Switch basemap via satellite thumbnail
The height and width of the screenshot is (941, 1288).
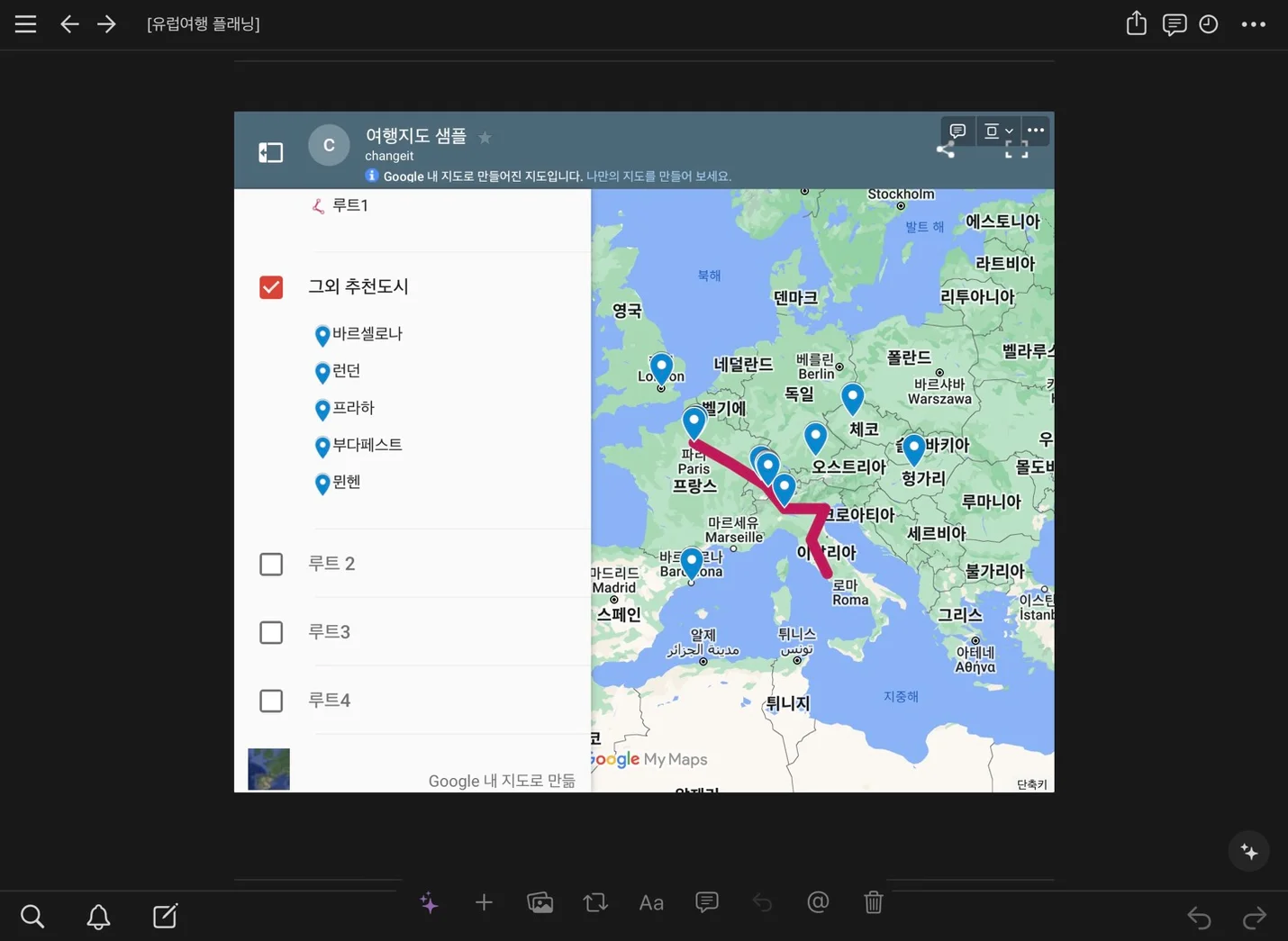coord(268,769)
